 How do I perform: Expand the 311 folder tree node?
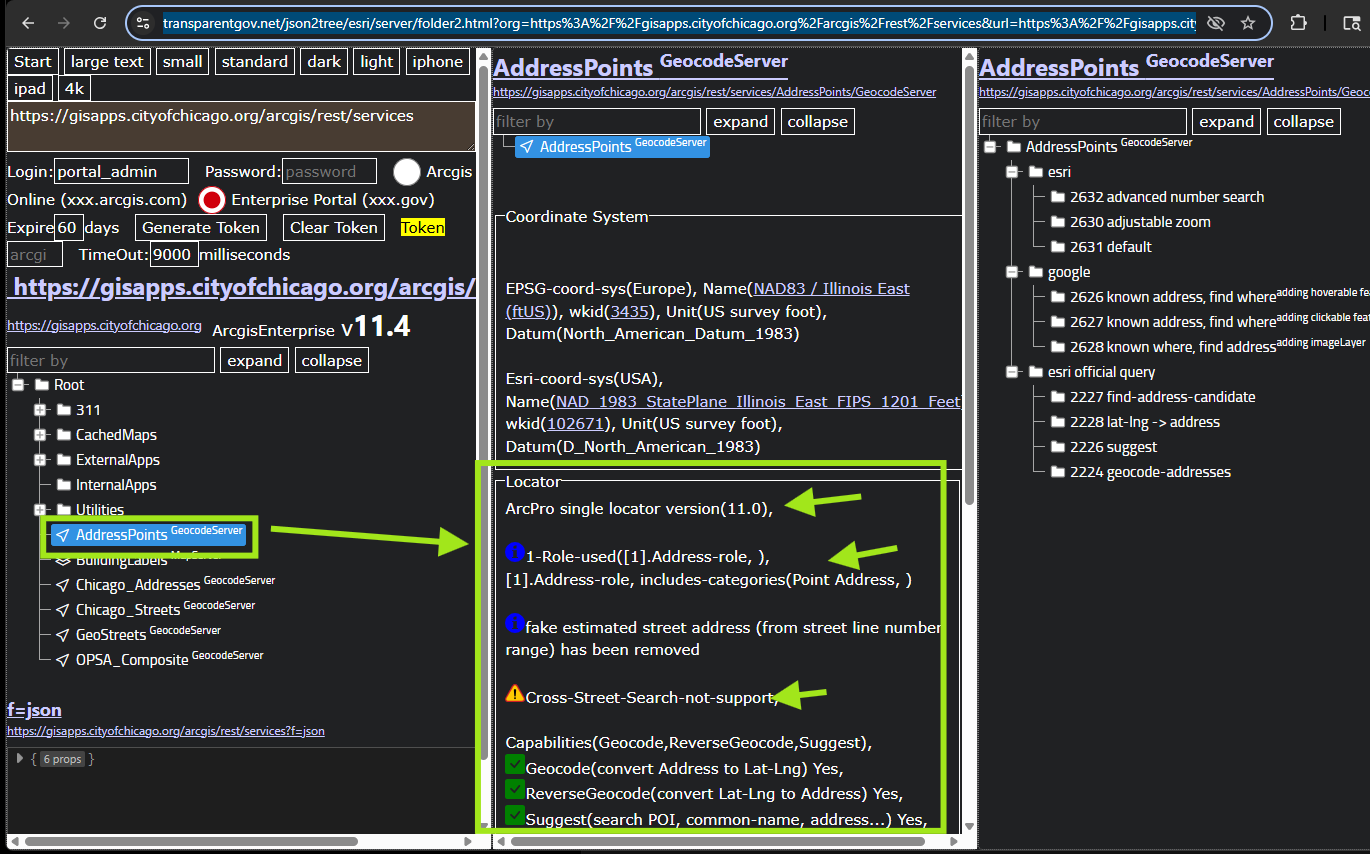[40, 410]
